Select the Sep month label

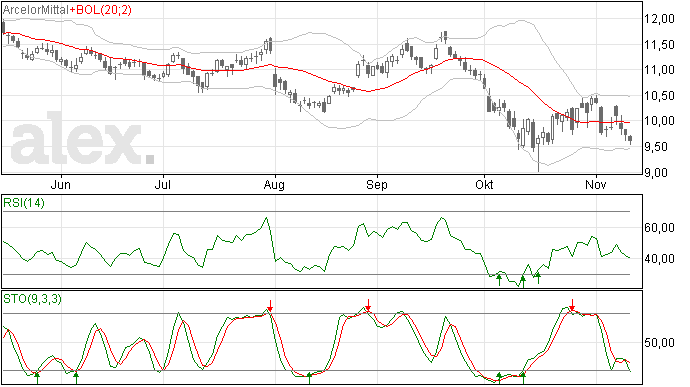point(377,184)
